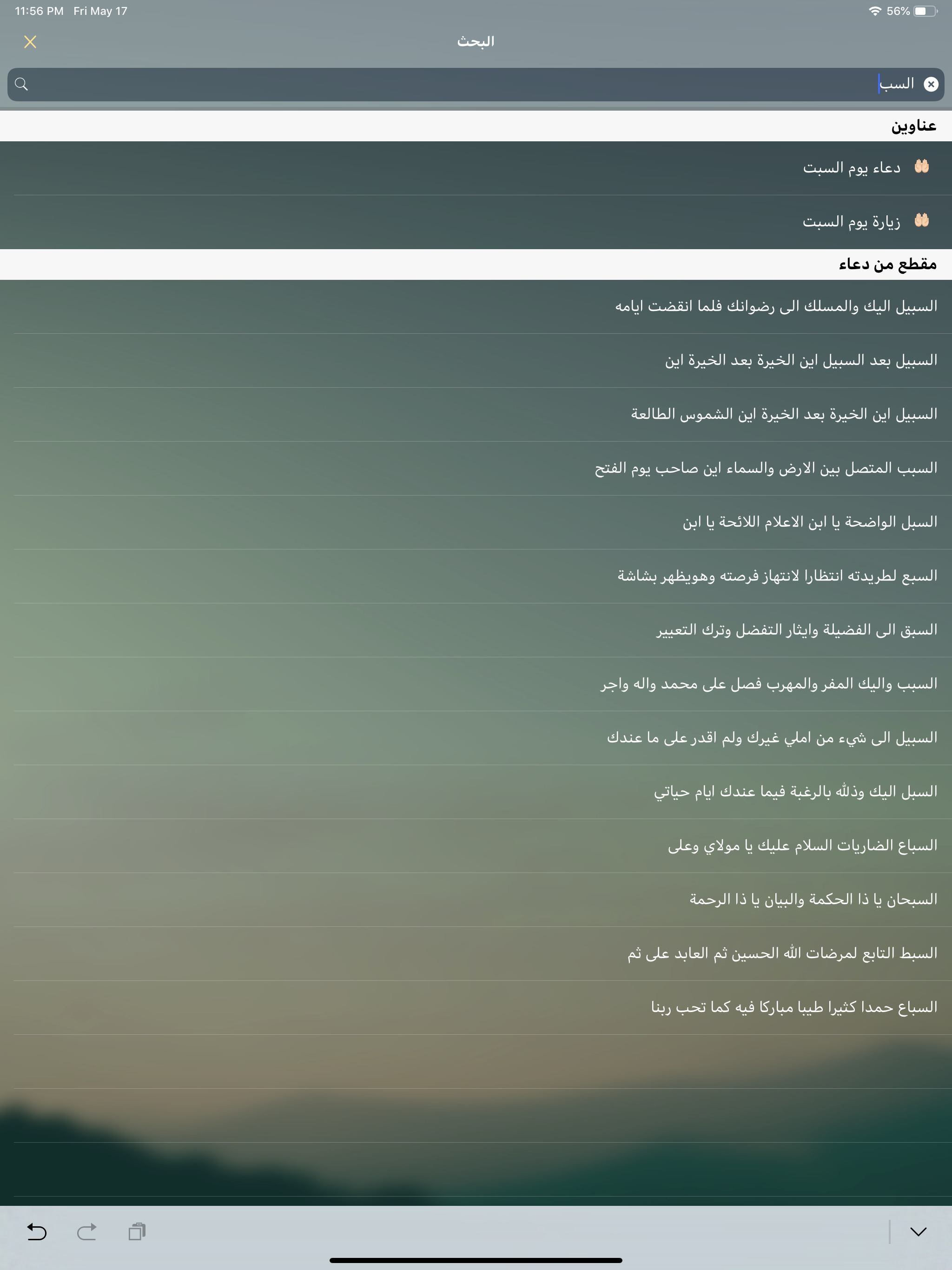Select result السبط التابع لمرضات الله
This screenshot has height=1270, width=952.
476,954
